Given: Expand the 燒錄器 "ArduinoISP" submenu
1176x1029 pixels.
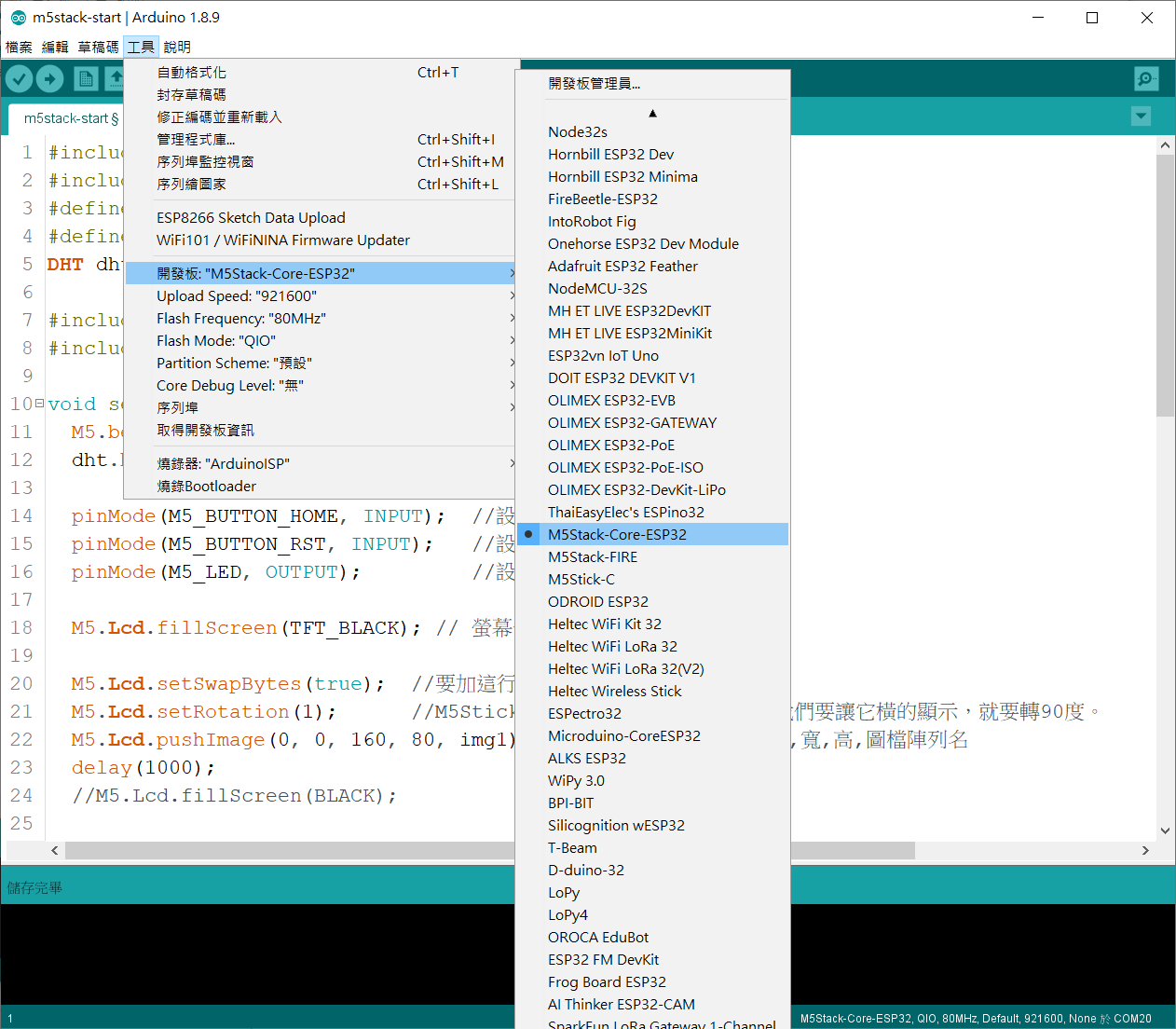Looking at the screenshot, I should [321, 463].
